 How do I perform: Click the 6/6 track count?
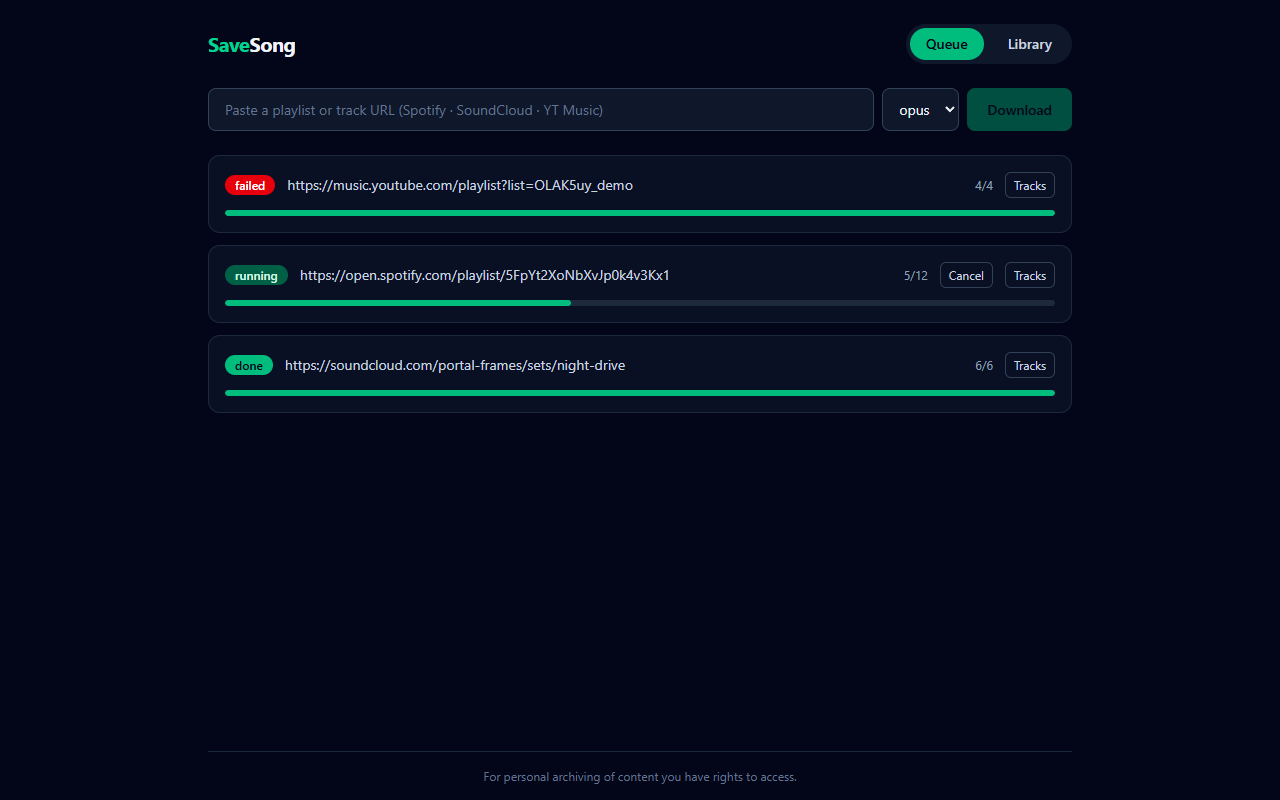coord(984,365)
